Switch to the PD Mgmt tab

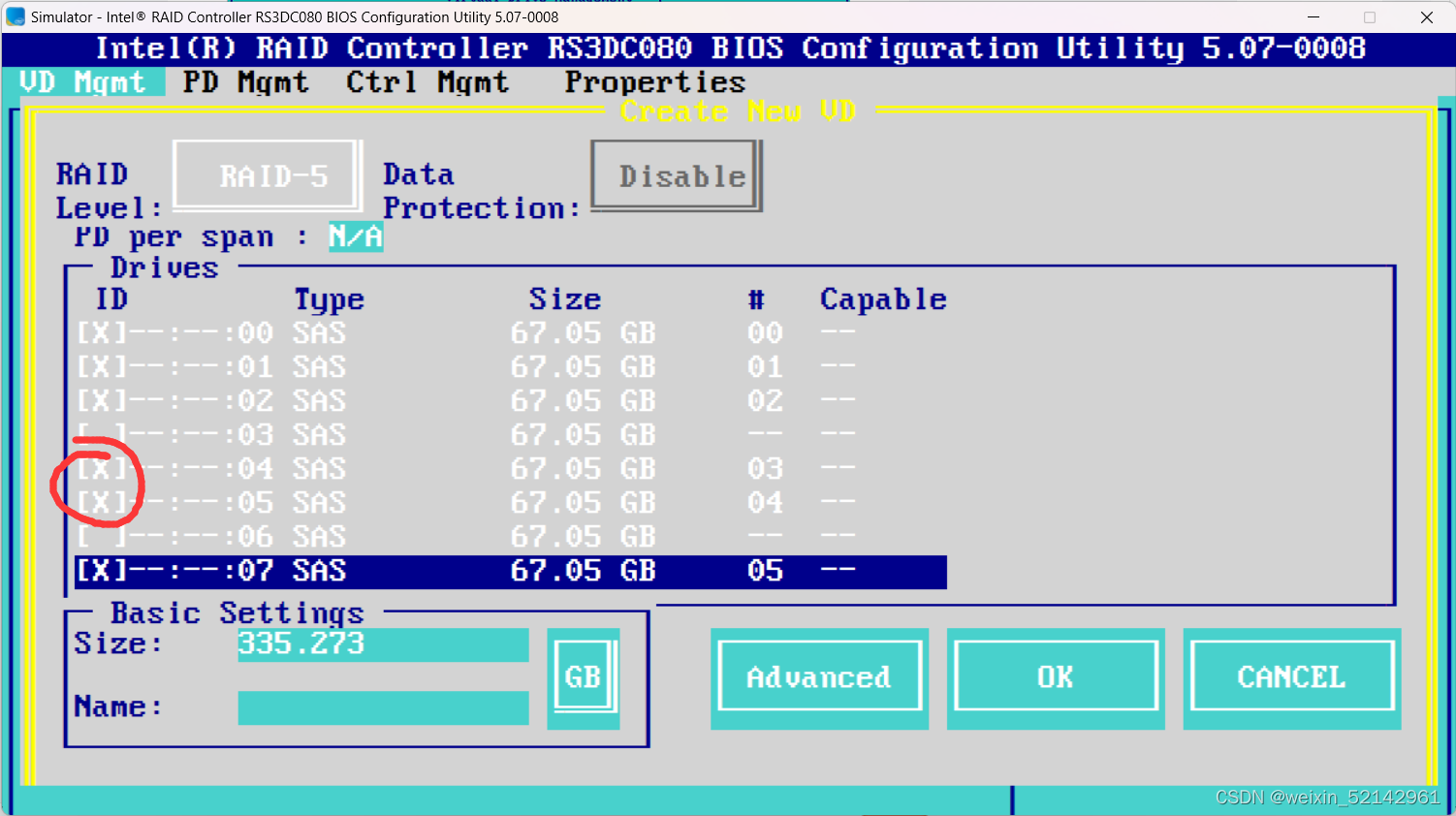(x=246, y=82)
